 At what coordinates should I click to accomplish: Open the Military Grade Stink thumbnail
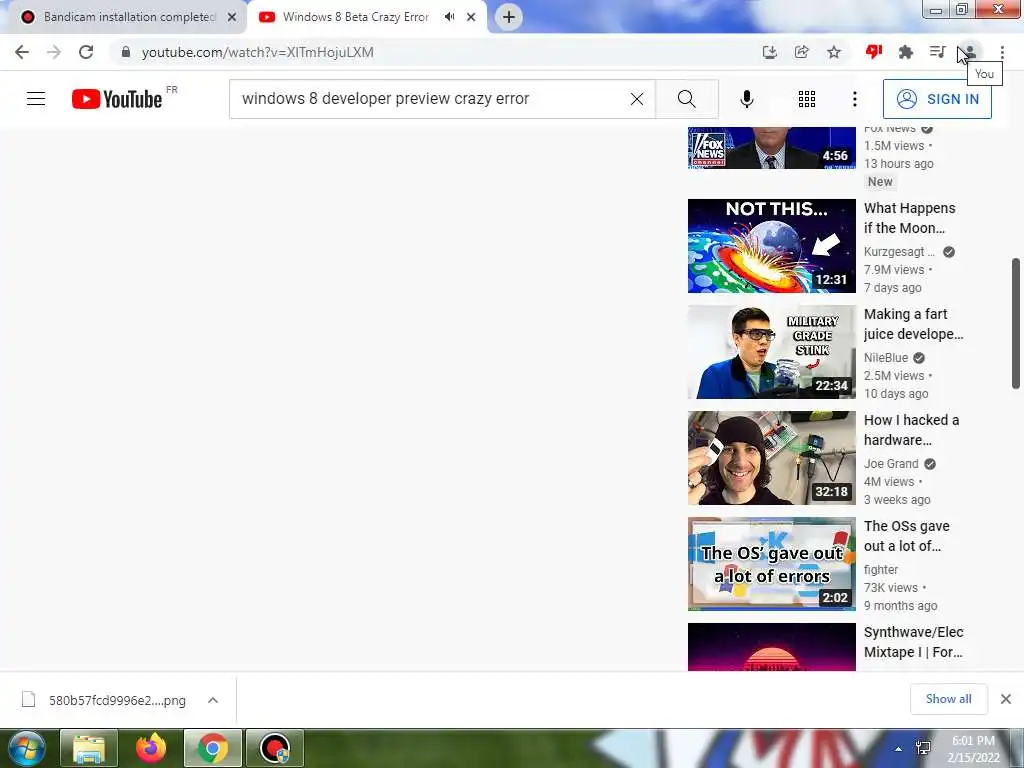pyautogui.click(x=772, y=352)
